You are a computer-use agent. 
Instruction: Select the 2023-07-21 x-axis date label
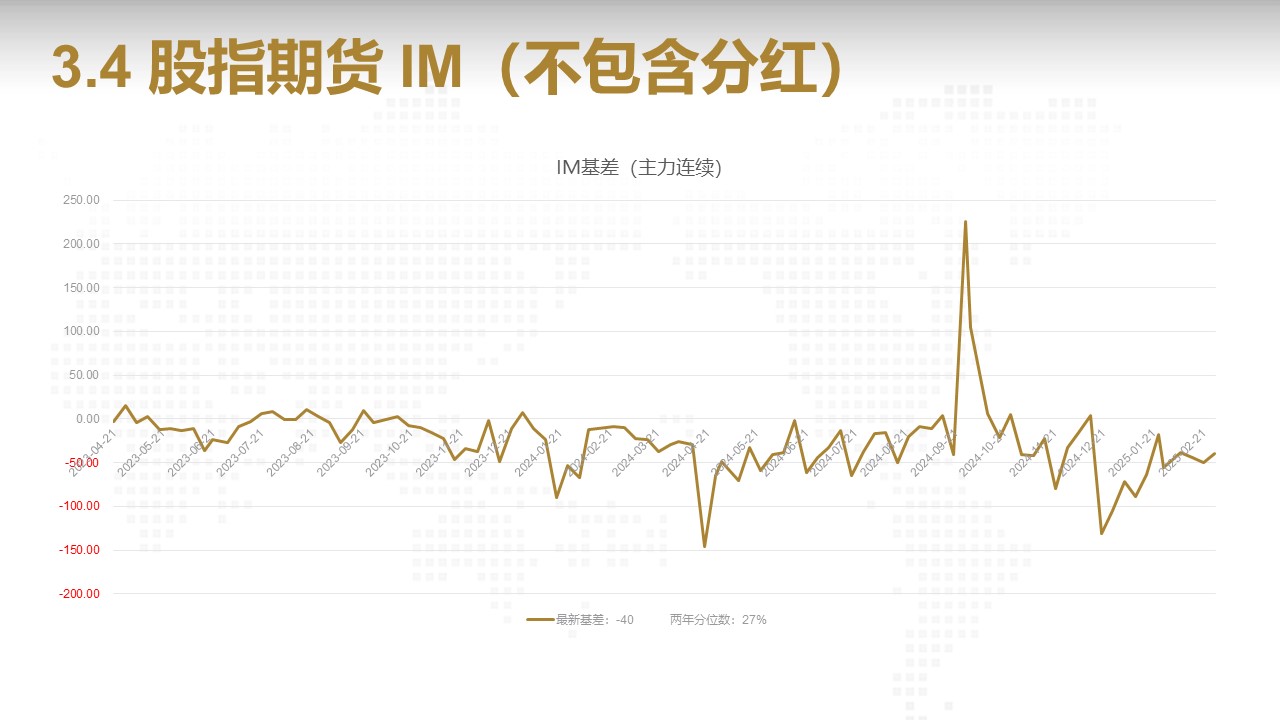click(241, 452)
